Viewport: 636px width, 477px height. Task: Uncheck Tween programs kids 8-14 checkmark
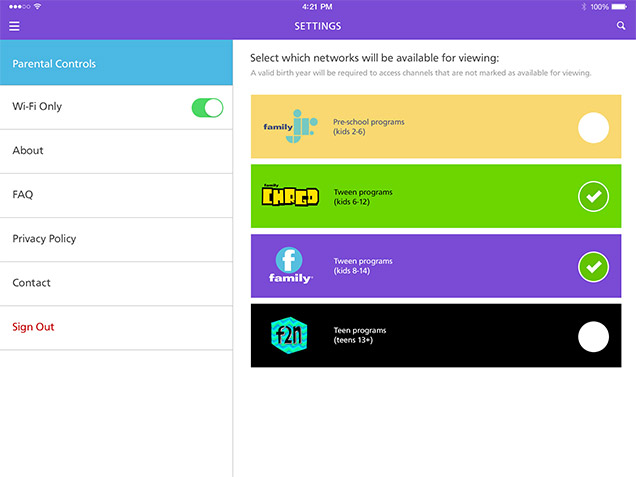coord(593,266)
